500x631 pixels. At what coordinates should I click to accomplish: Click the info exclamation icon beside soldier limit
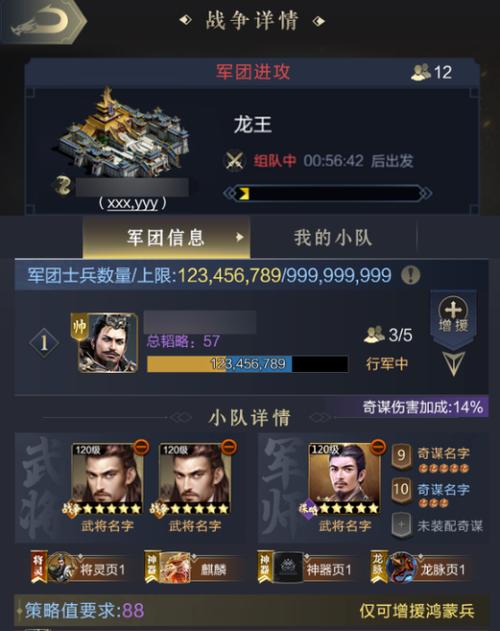point(411,276)
